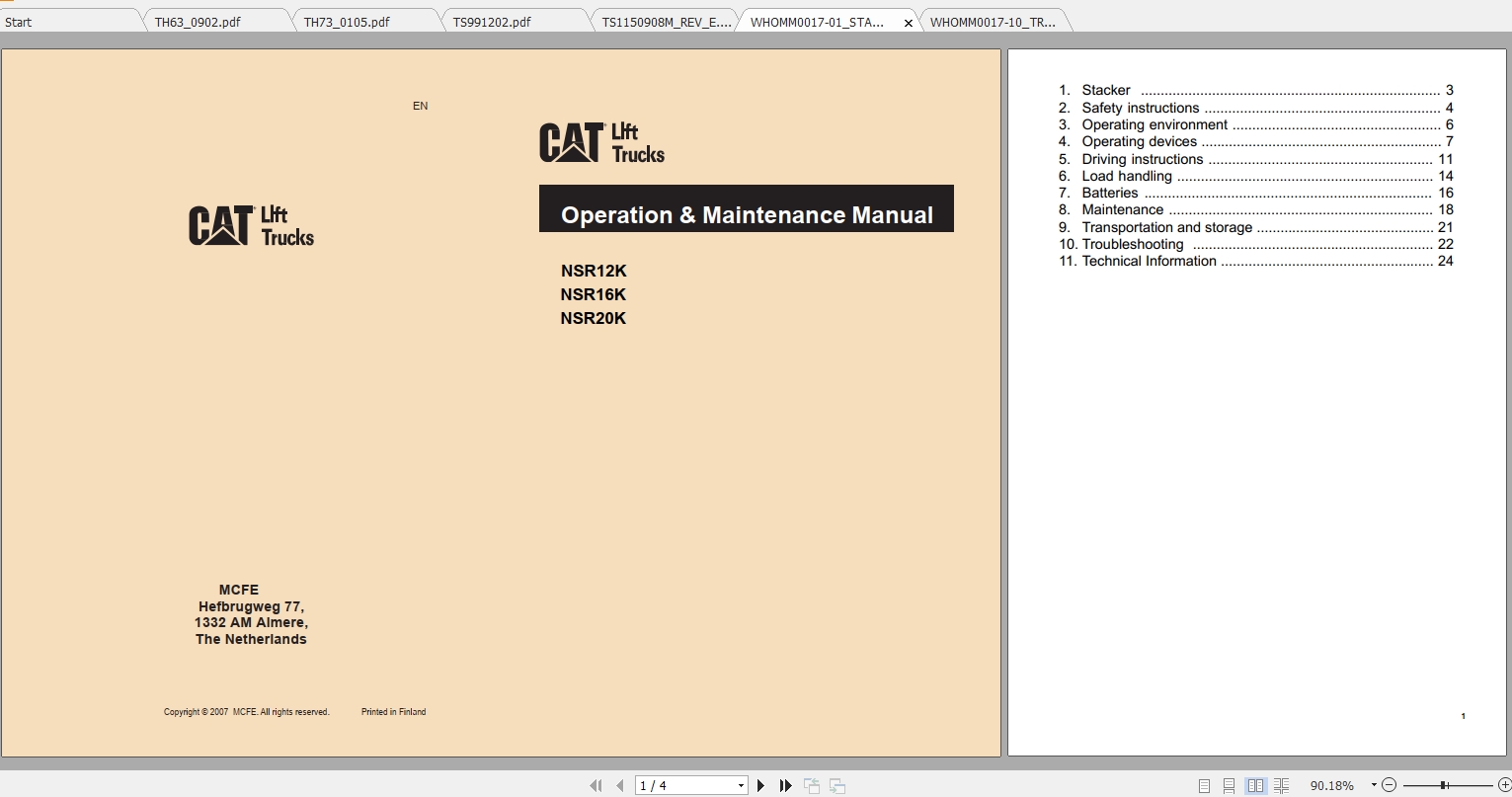The width and height of the screenshot is (1512, 797).
Task: Jump to the first page
Action: (x=596, y=785)
